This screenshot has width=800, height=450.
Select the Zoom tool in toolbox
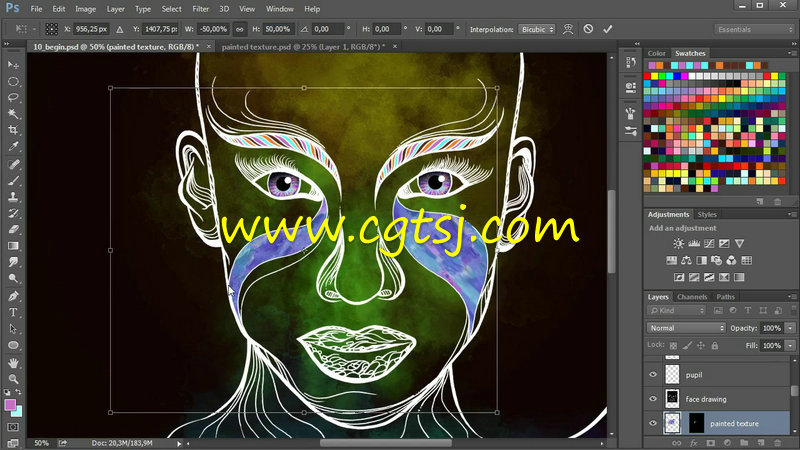pos(13,379)
